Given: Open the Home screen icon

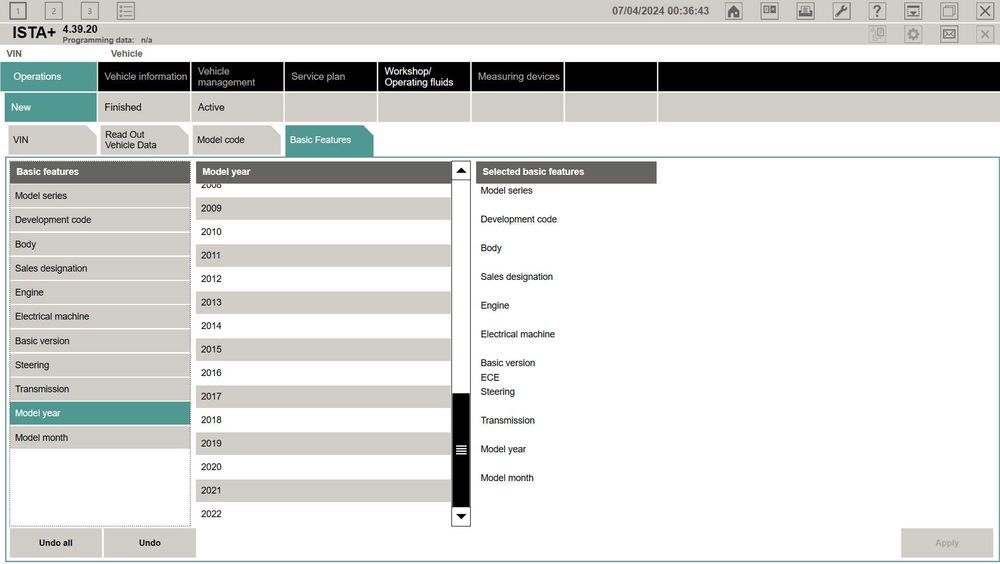Looking at the screenshot, I should tap(733, 11).
